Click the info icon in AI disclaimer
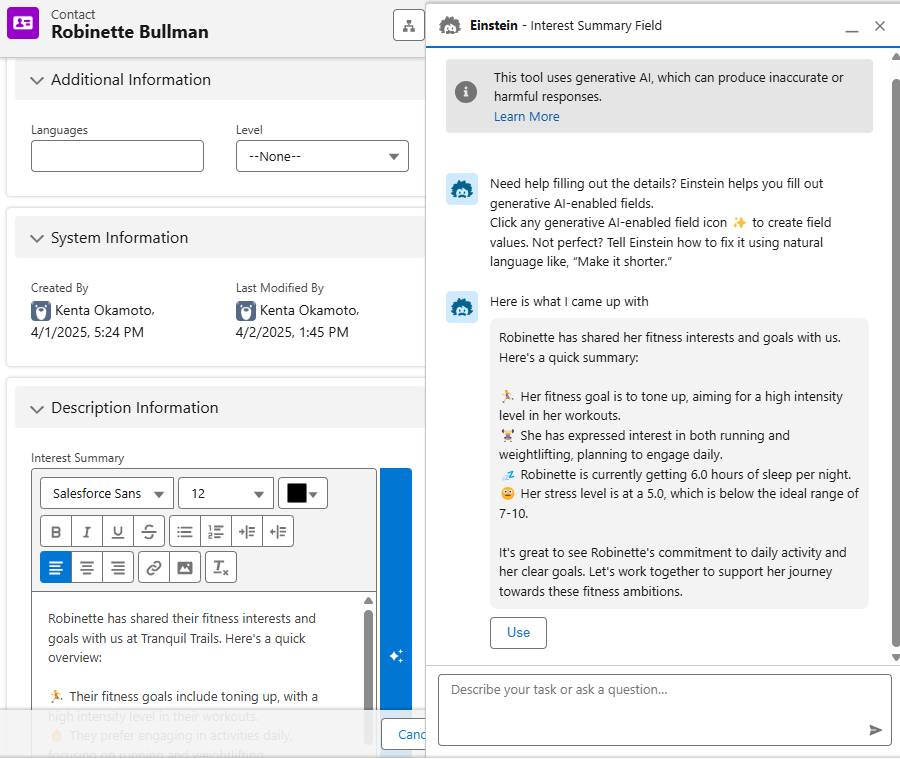This screenshot has height=759, width=900. [465, 91]
